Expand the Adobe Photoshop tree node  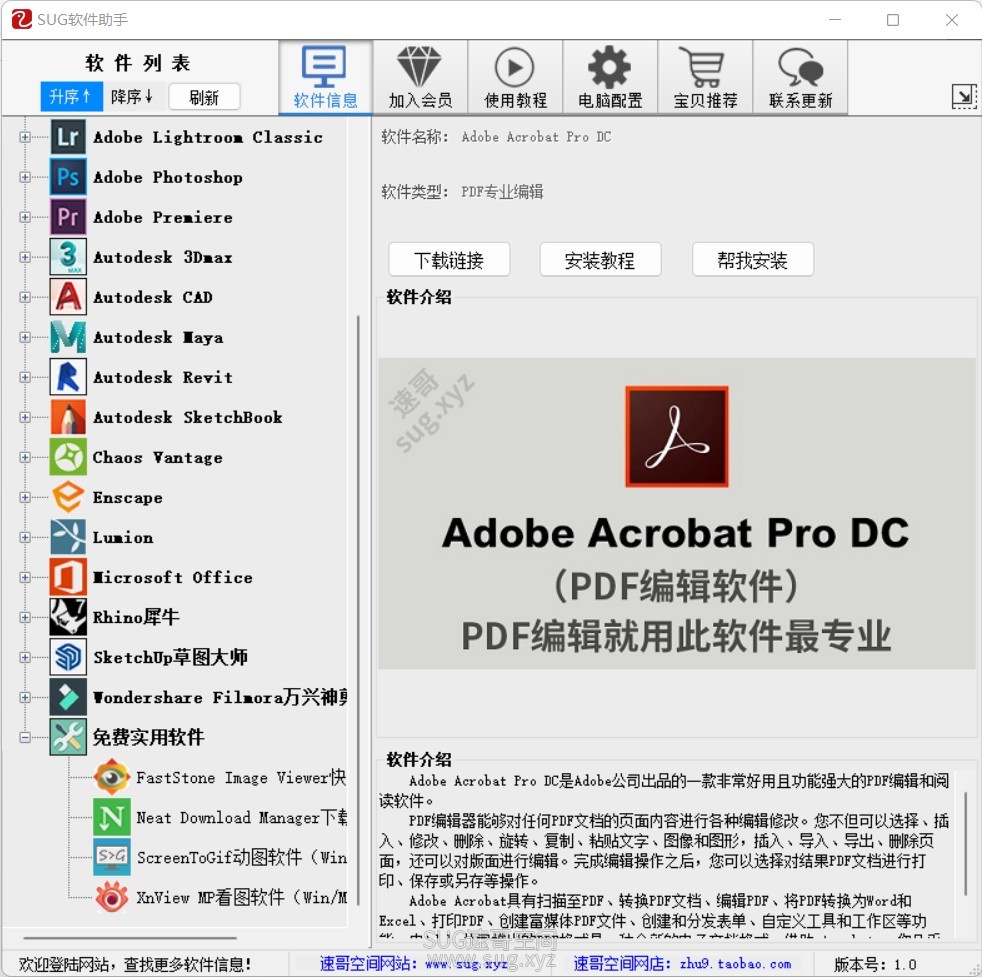tap(24, 177)
